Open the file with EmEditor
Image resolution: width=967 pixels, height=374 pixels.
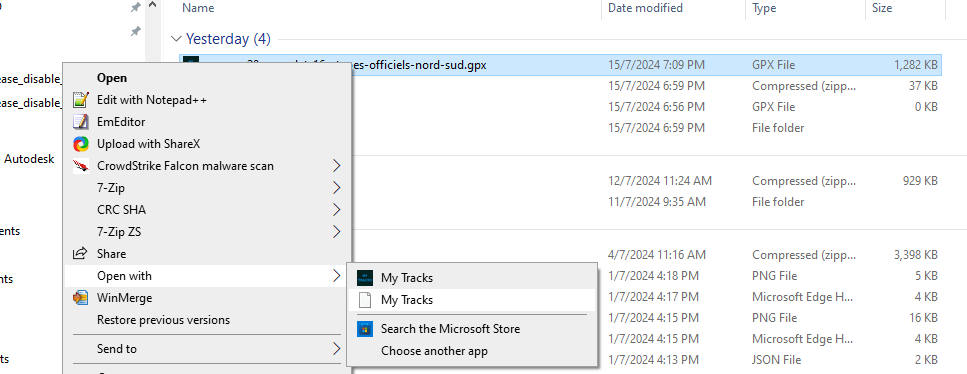click(x=207, y=122)
